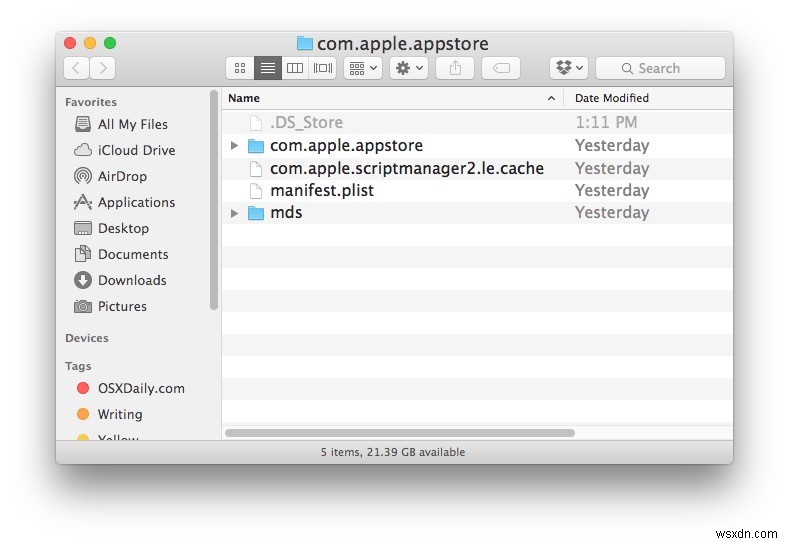Click the sidebar vertical scrollbar
This screenshot has height=544, width=789.
[x=214, y=200]
